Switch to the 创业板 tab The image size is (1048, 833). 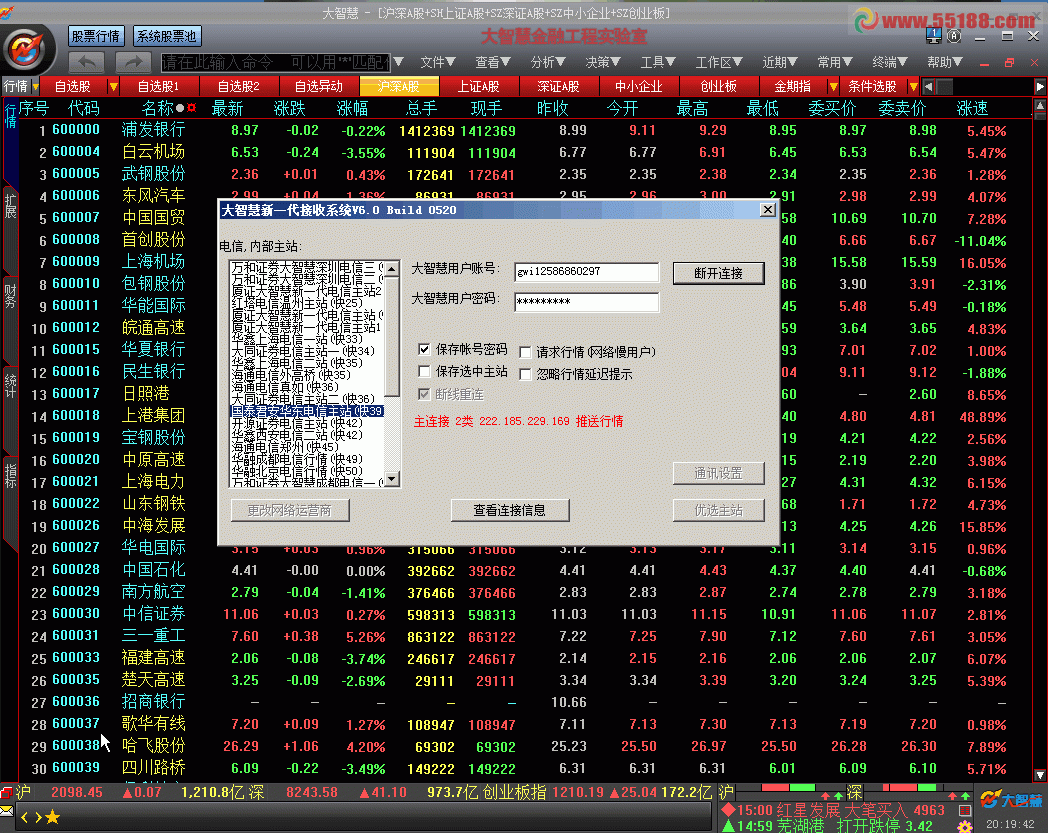click(x=718, y=87)
